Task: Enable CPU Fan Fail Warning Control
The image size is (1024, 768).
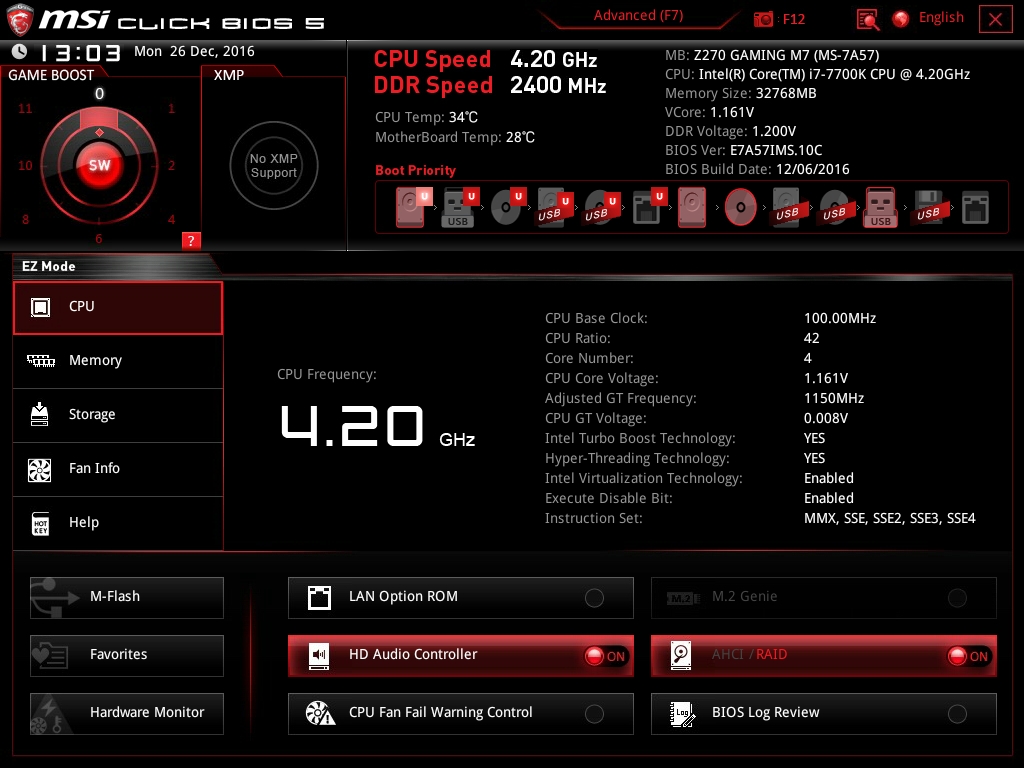Action: [594, 714]
